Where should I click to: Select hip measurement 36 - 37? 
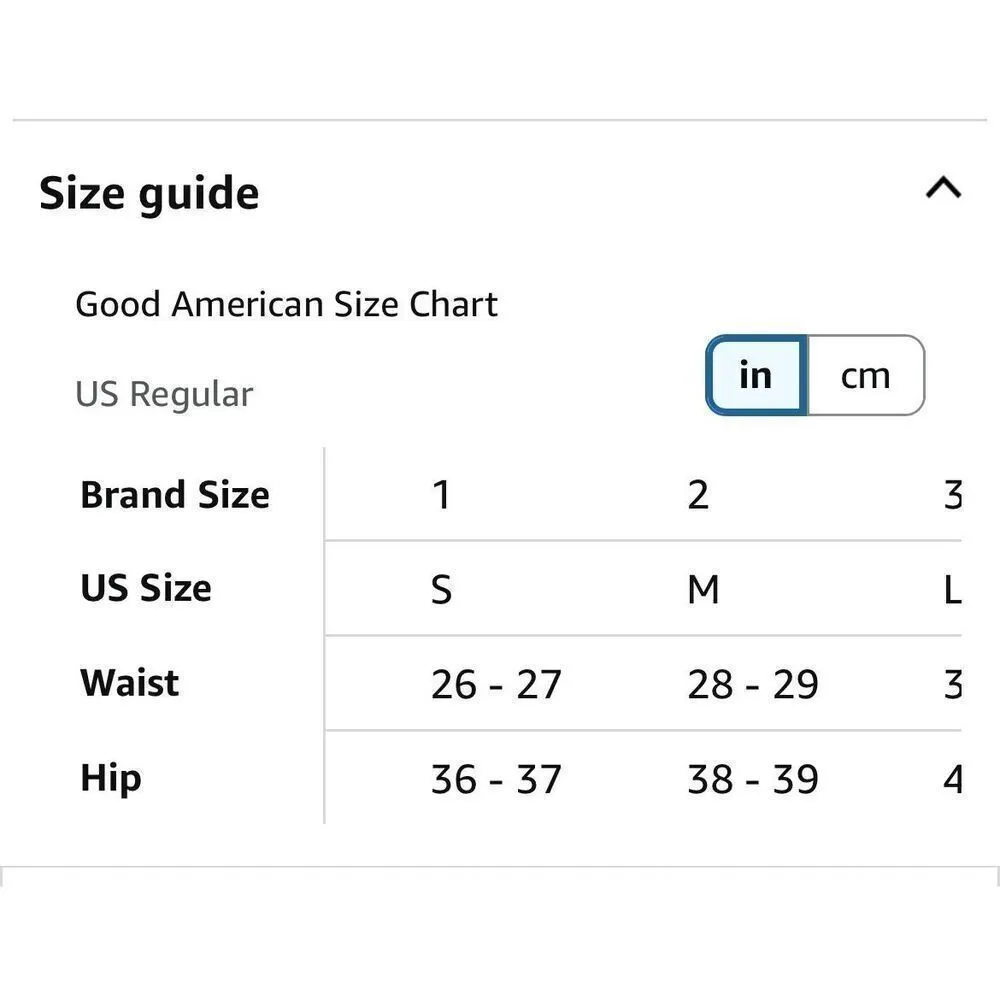tap(495, 779)
